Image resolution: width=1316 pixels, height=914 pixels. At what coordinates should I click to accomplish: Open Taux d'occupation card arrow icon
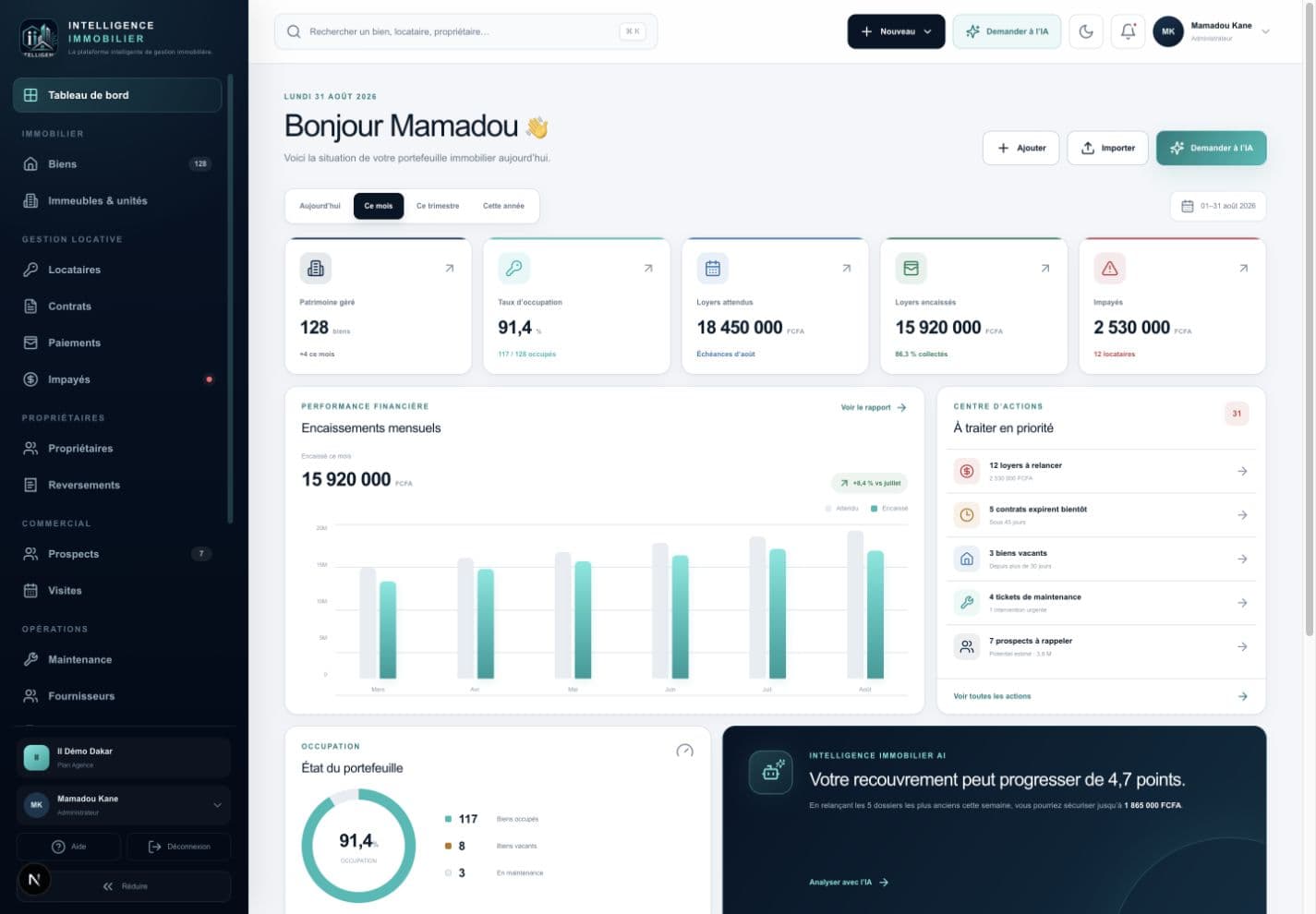point(648,269)
